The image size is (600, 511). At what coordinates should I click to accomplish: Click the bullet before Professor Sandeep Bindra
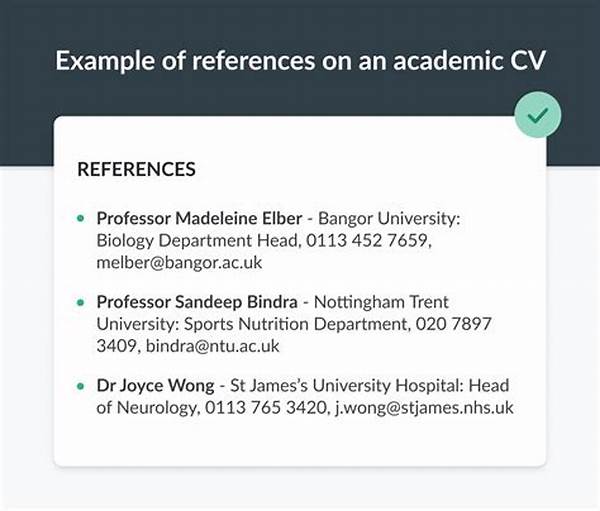coord(80,302)
